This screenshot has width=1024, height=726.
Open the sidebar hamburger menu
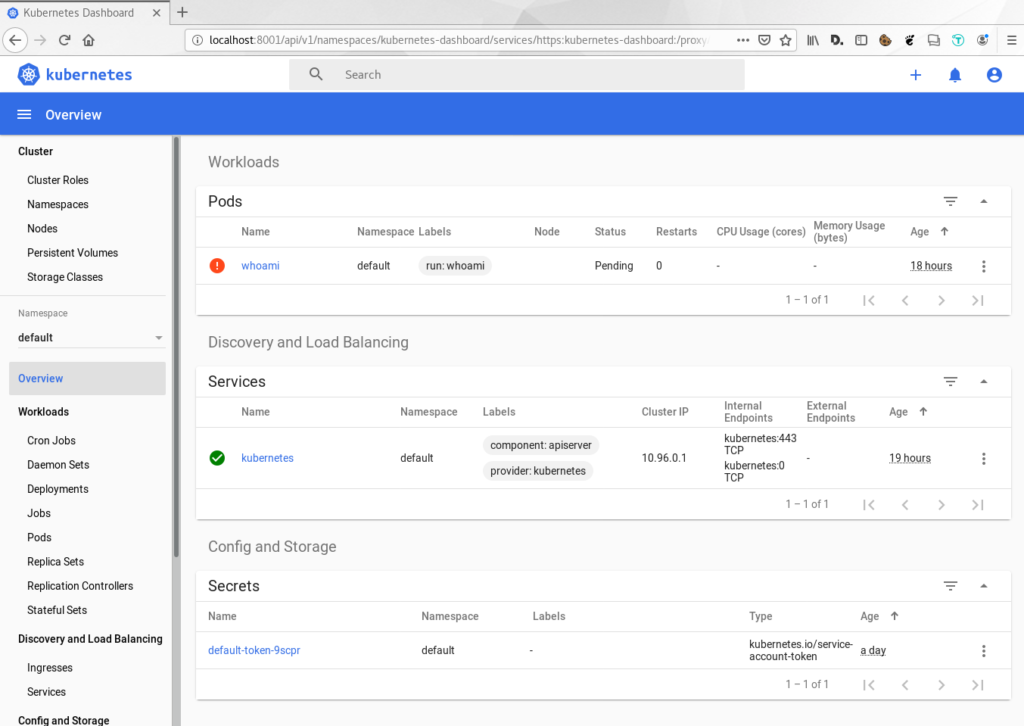pos(24,115)
